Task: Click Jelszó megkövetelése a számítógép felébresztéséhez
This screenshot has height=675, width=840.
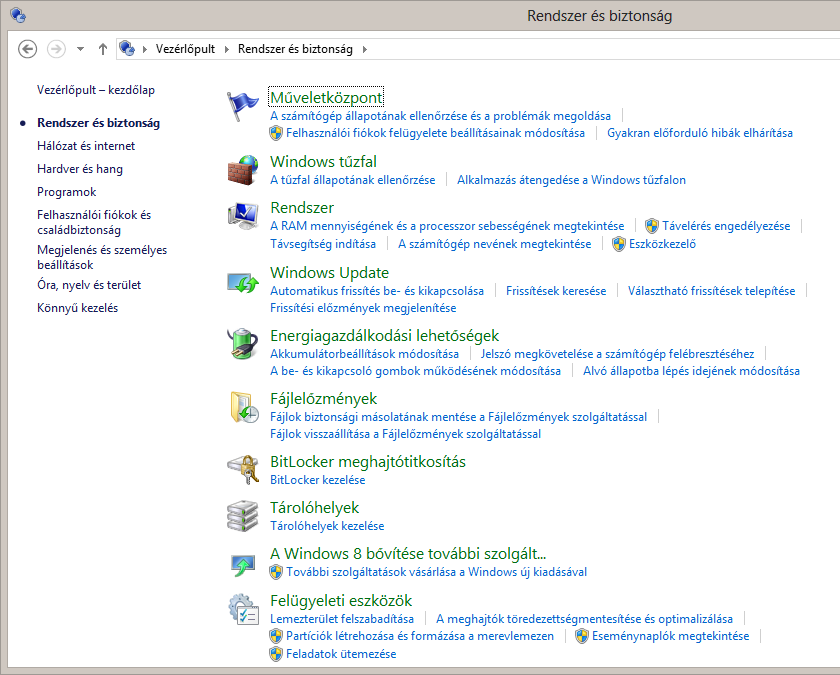Action: pos(617,354)
